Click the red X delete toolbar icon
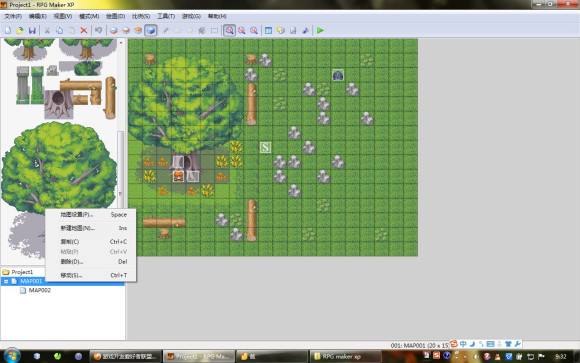580x363 pixels. tap(84, 30)
